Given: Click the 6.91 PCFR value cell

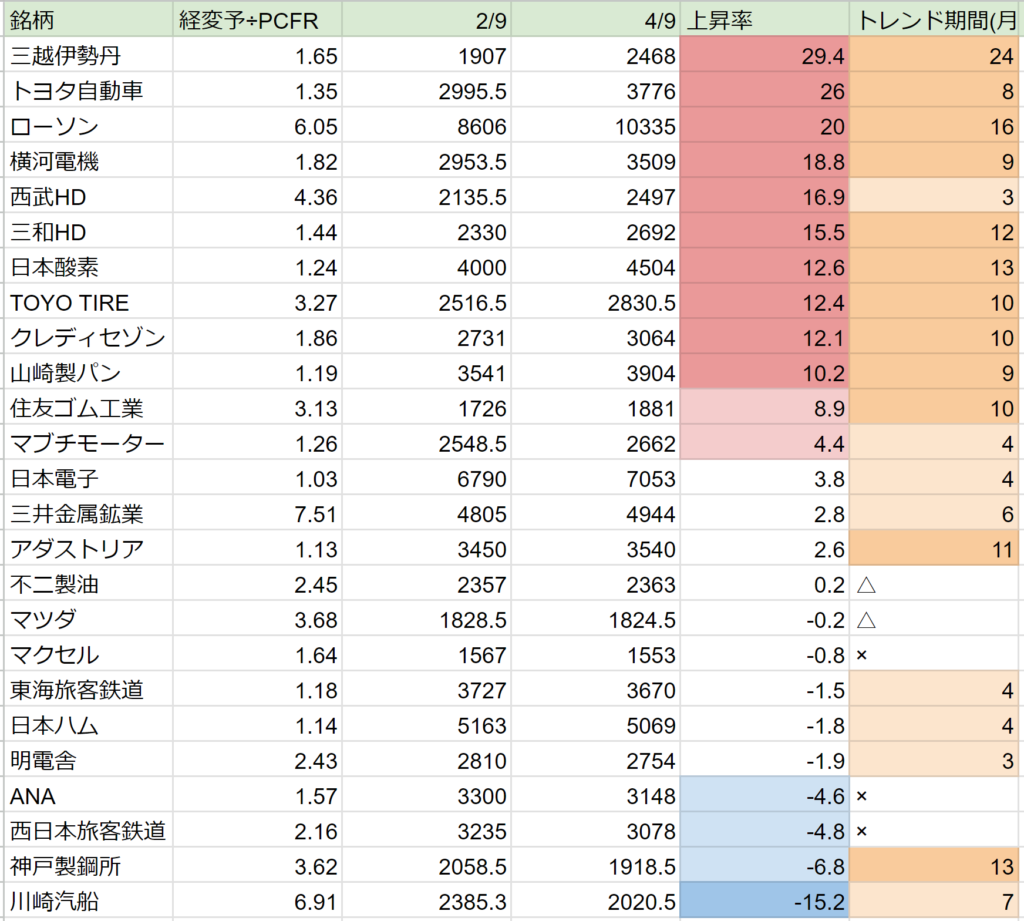Looking at the screenshot, I should click(x=257, y=902).
